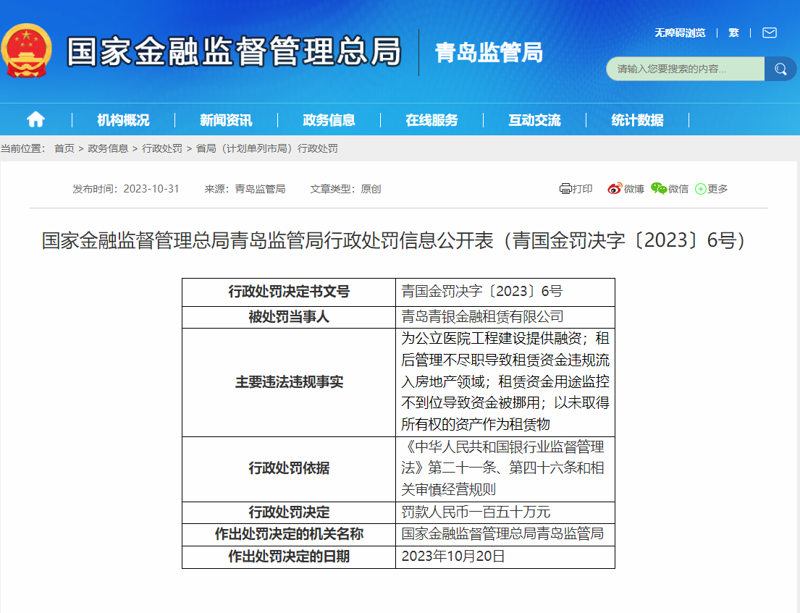Click the 无障碍浏览 link

click(680, 33)
